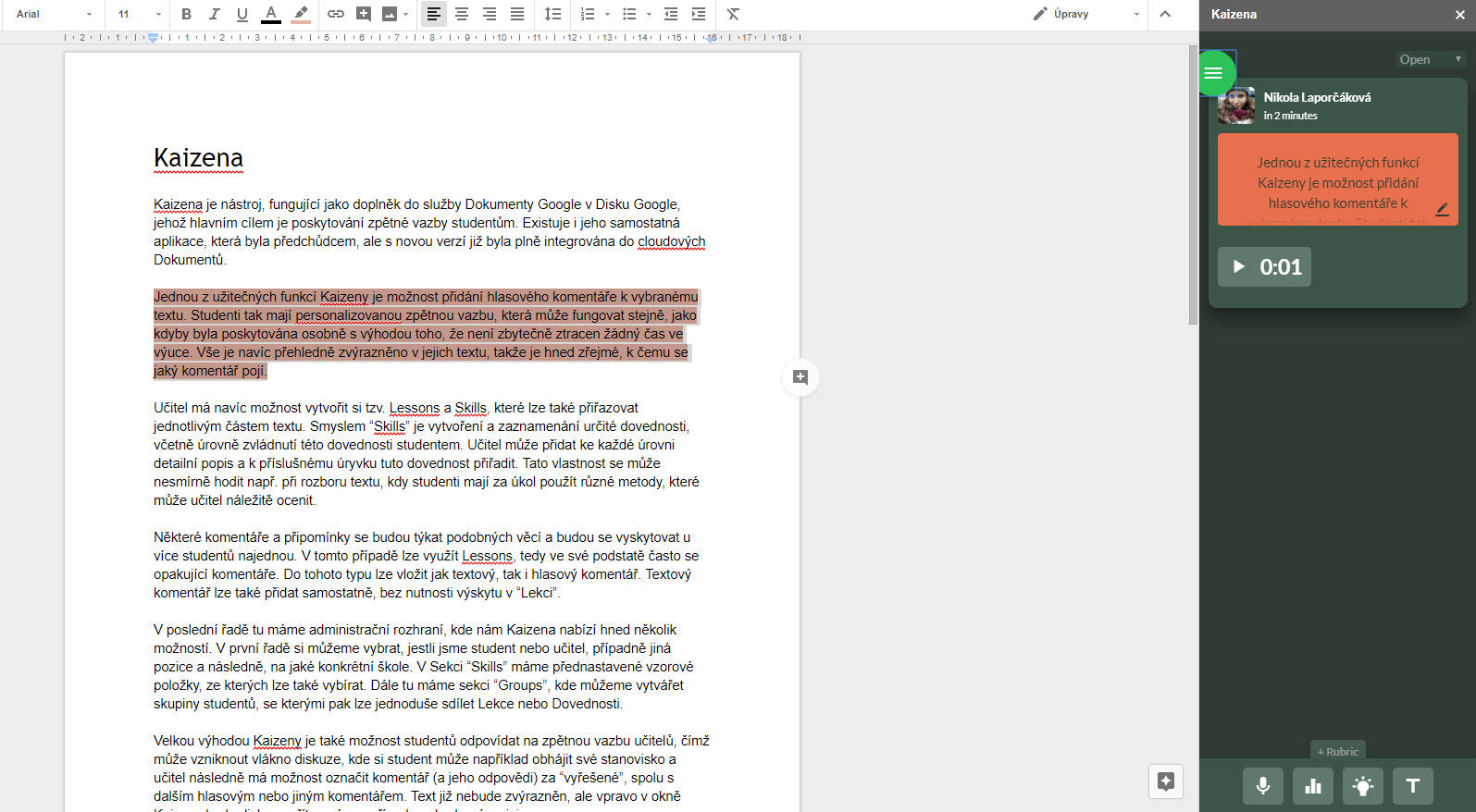Open the font size 11 dropdown
Image resolution: width=1476 pixels, height=812 pixels.
(140, 14)
